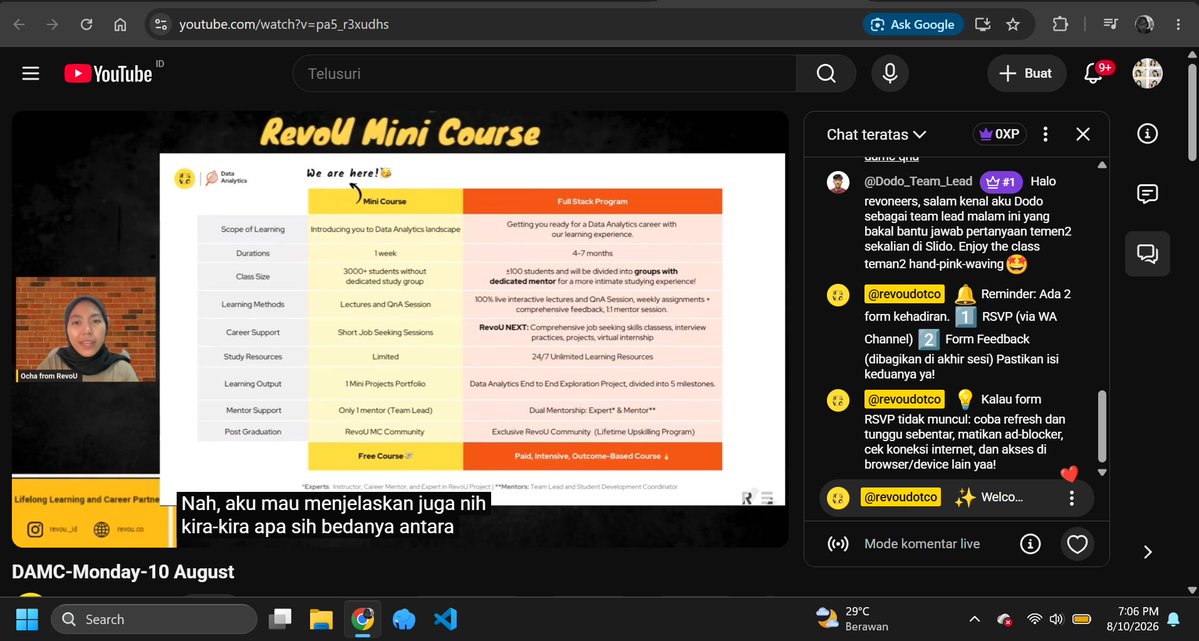
Task: Click the video title DAMC-Monday-10 August
Action: [123, 572]
